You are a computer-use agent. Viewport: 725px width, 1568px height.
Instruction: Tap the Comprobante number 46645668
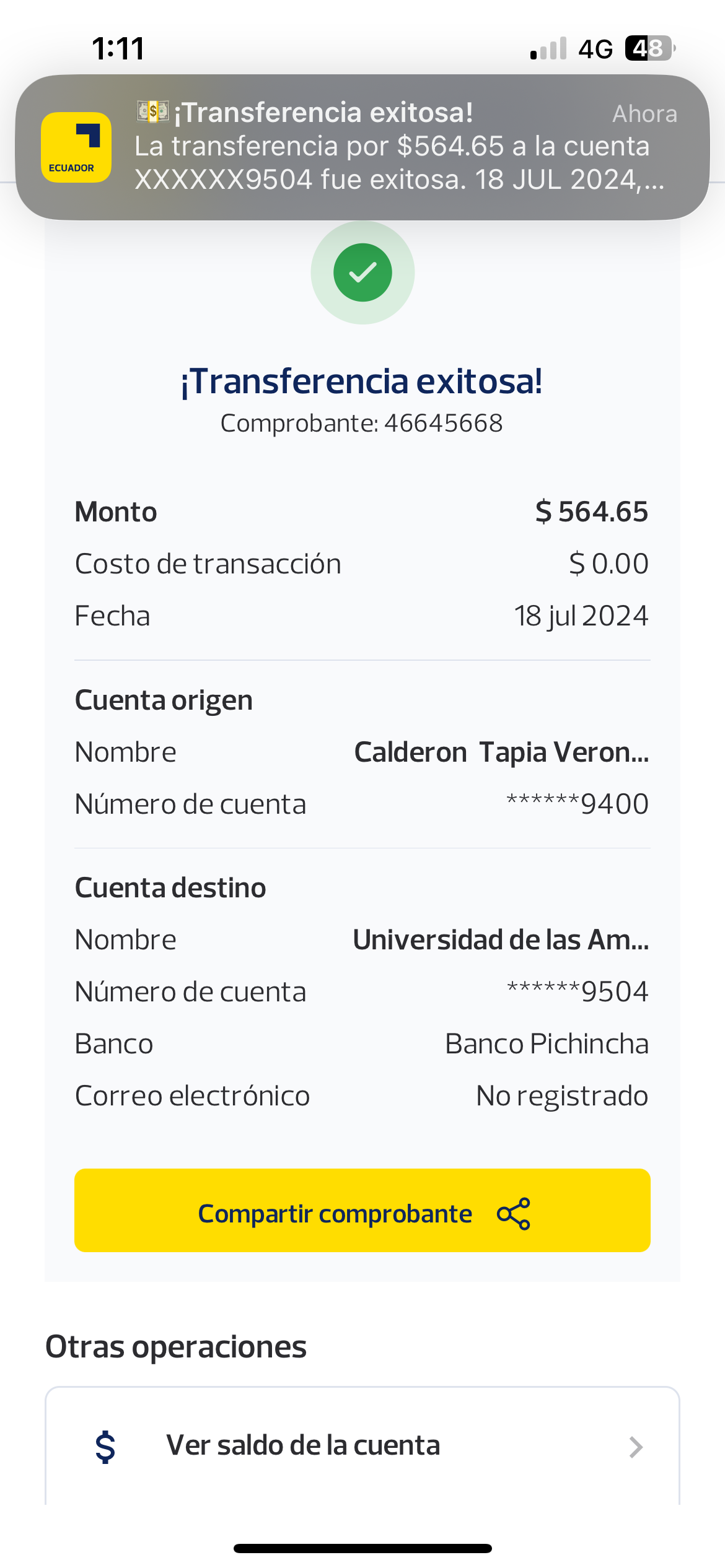click(443, 424)
